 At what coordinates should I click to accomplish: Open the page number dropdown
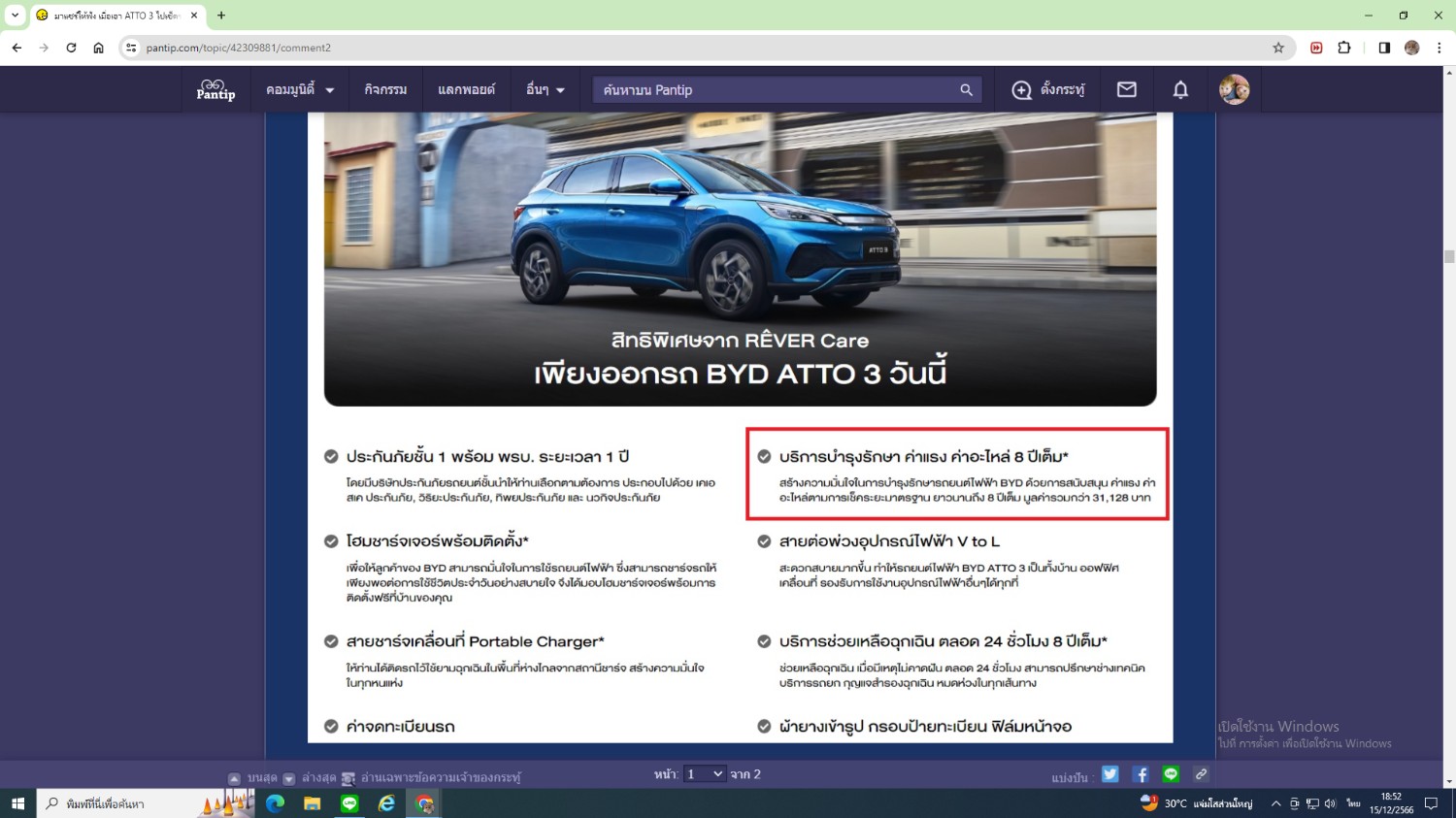click(x=705, y=774)
